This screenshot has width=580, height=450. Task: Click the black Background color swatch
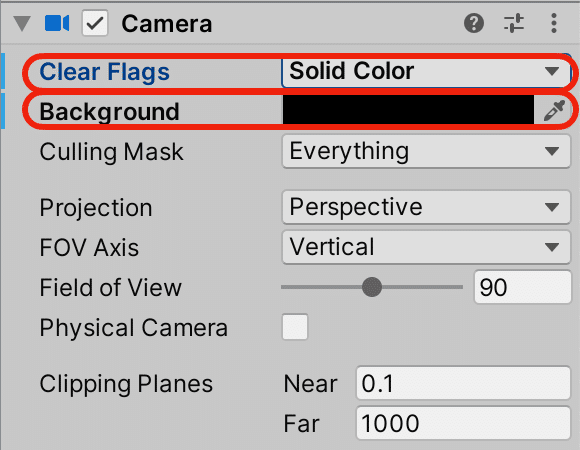tap(408, 110)
